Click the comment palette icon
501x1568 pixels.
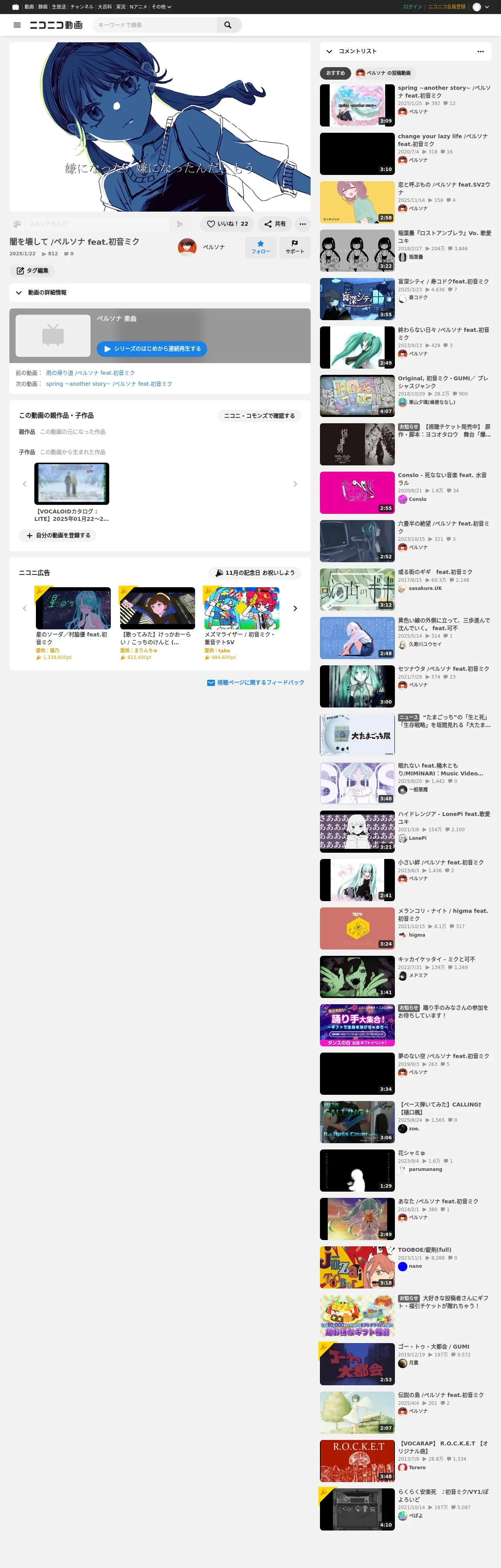point(17,224)
